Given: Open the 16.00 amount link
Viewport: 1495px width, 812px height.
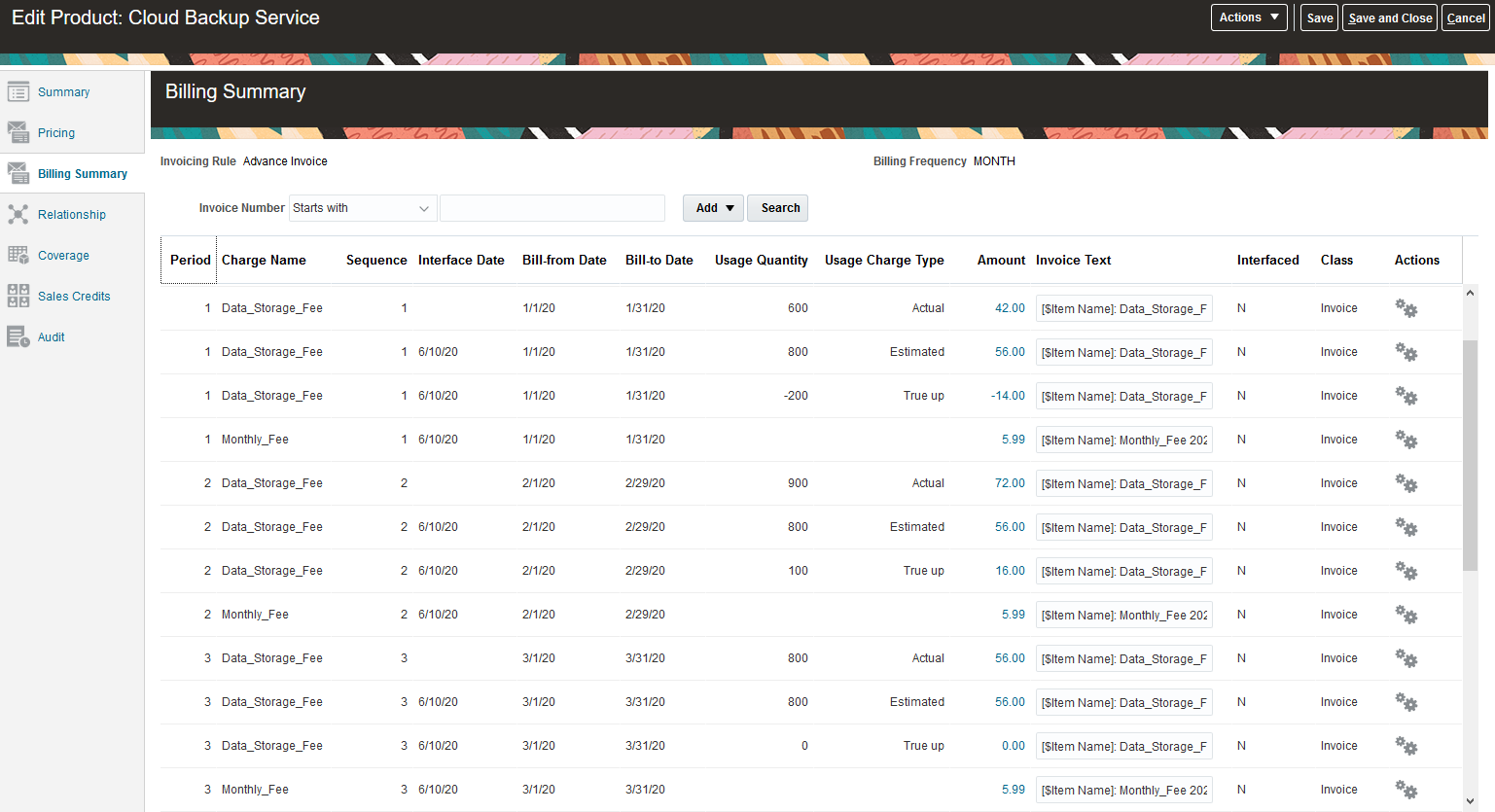Looking at the screenshot, I should coord(1010,571).
